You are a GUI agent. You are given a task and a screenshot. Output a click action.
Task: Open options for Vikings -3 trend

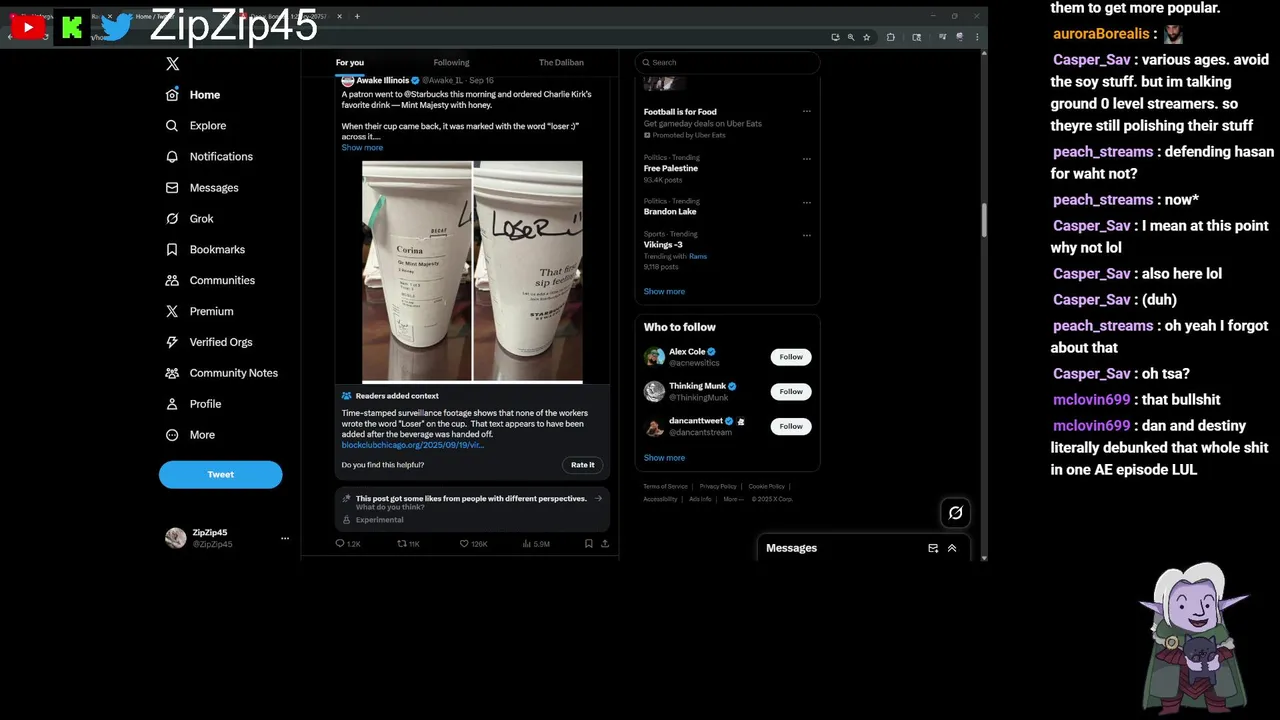coord(806,235)
